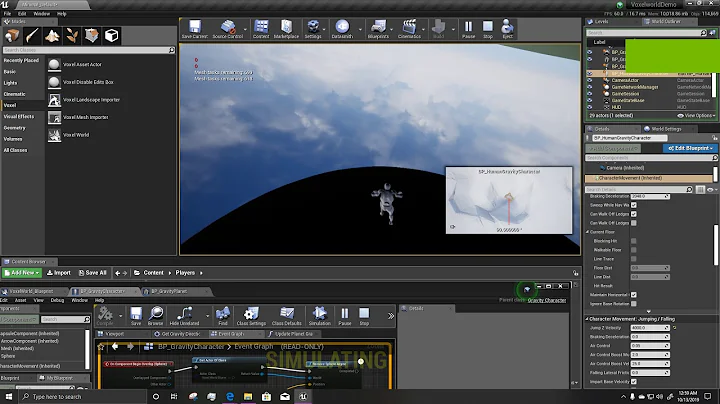This screenshot has height=404, width=720.
Task: Switch to the BP_GravityPlanet tab
Action: [x=169, y=291]
